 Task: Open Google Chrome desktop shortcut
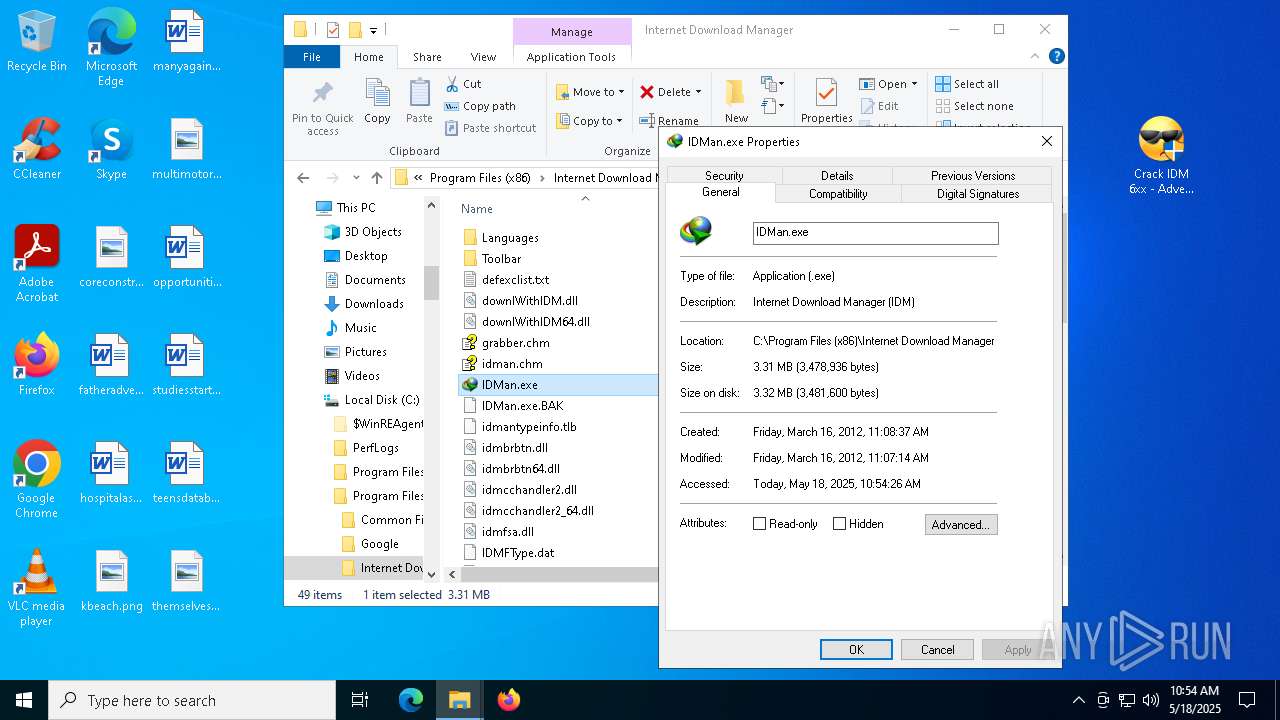click(37, 480)
